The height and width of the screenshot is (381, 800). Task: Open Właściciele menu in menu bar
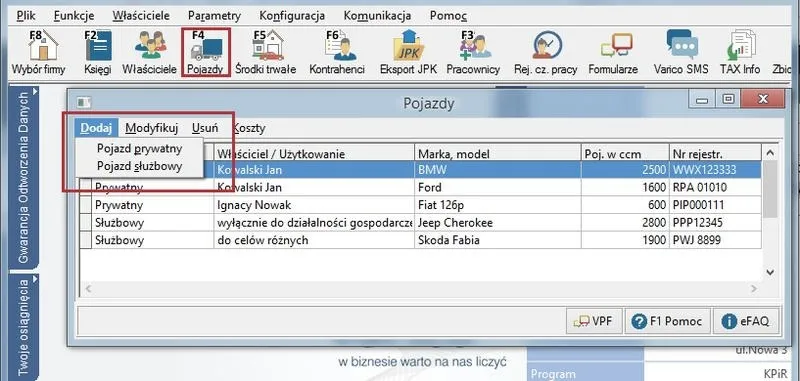coord(141,16)
